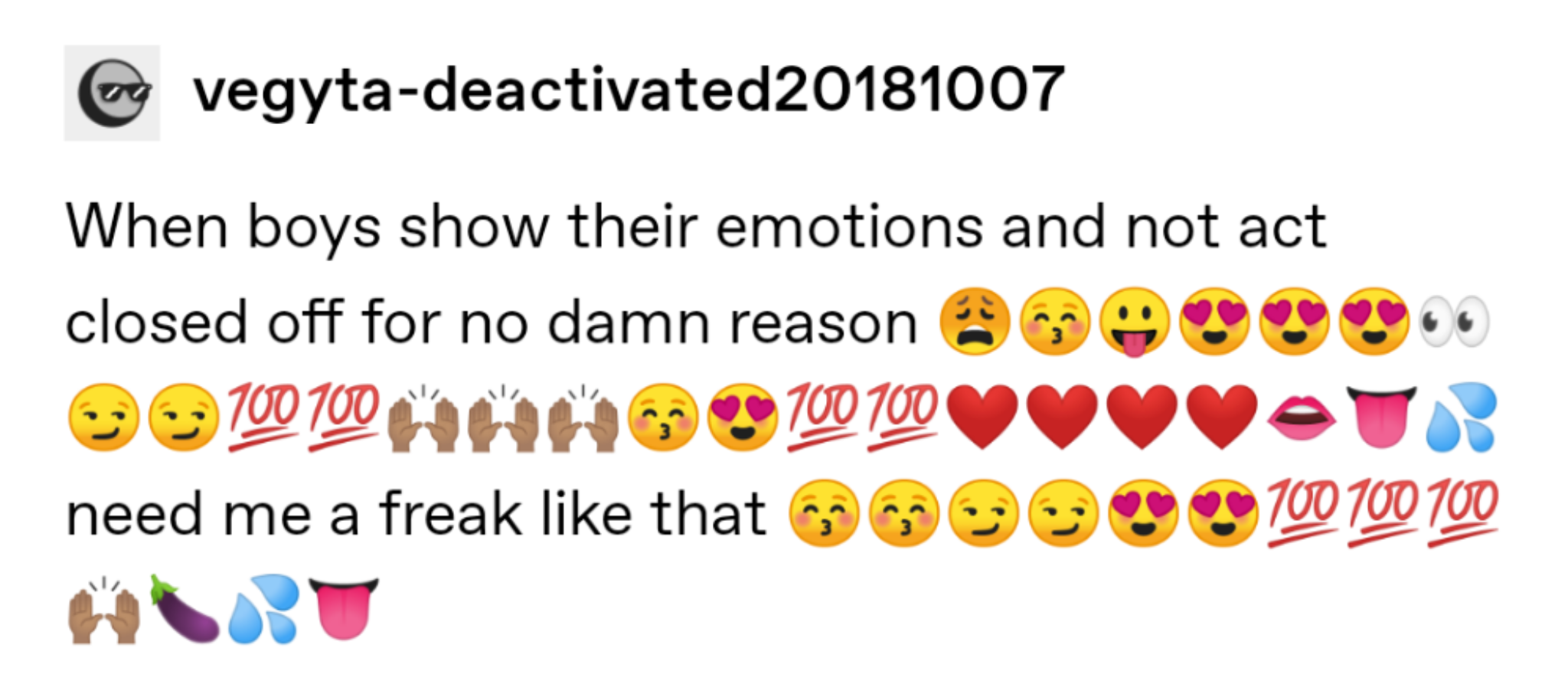Click the text "need me a freak like that"

pos(416,514)
